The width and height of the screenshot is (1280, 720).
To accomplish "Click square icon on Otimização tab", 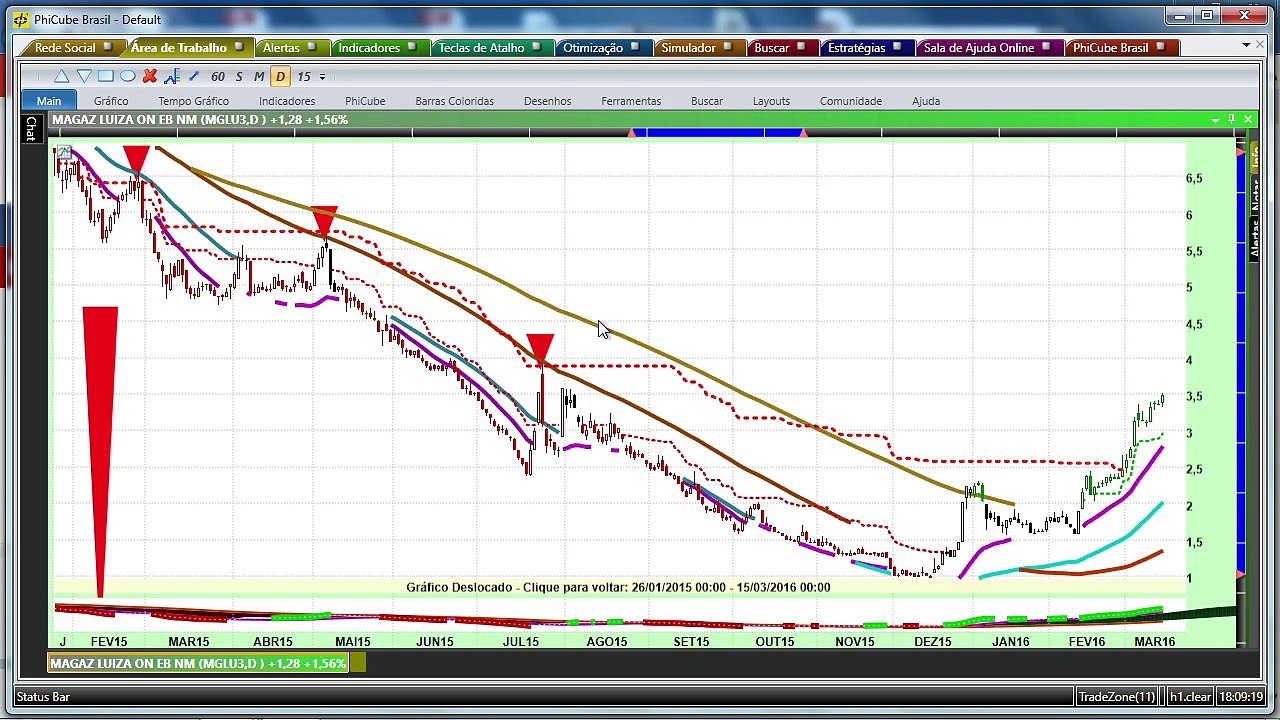I will (x=636, y=47).
